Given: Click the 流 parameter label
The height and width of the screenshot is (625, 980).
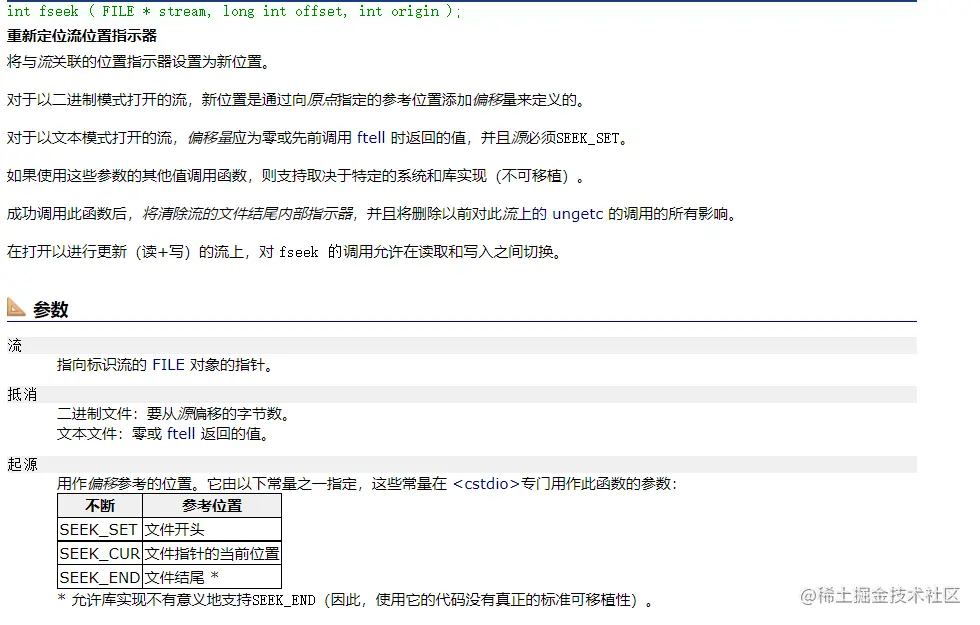Looking at the screenshot, I should [14, 344].
